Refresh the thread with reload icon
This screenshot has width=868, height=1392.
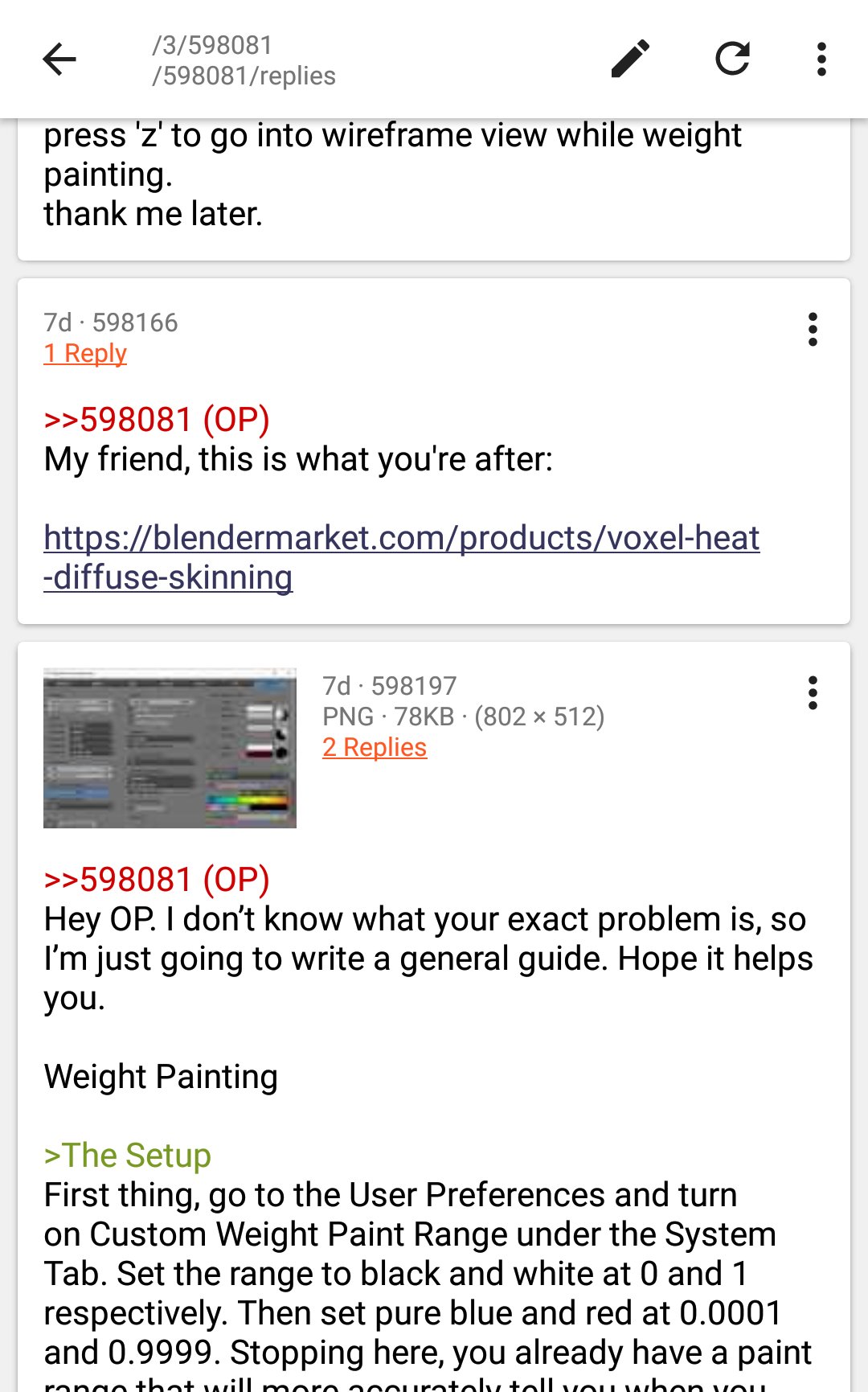pyautogui.click(x=732, y=59)
